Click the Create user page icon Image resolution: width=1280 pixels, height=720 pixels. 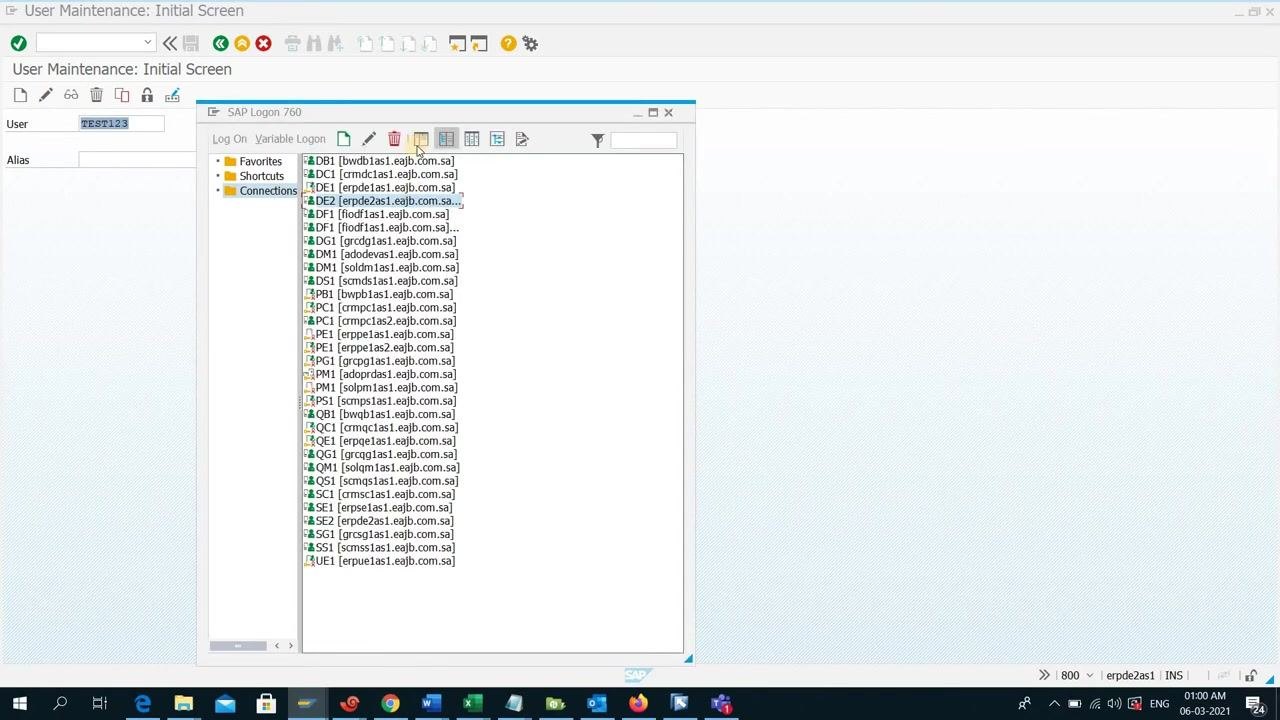(20, 95)
